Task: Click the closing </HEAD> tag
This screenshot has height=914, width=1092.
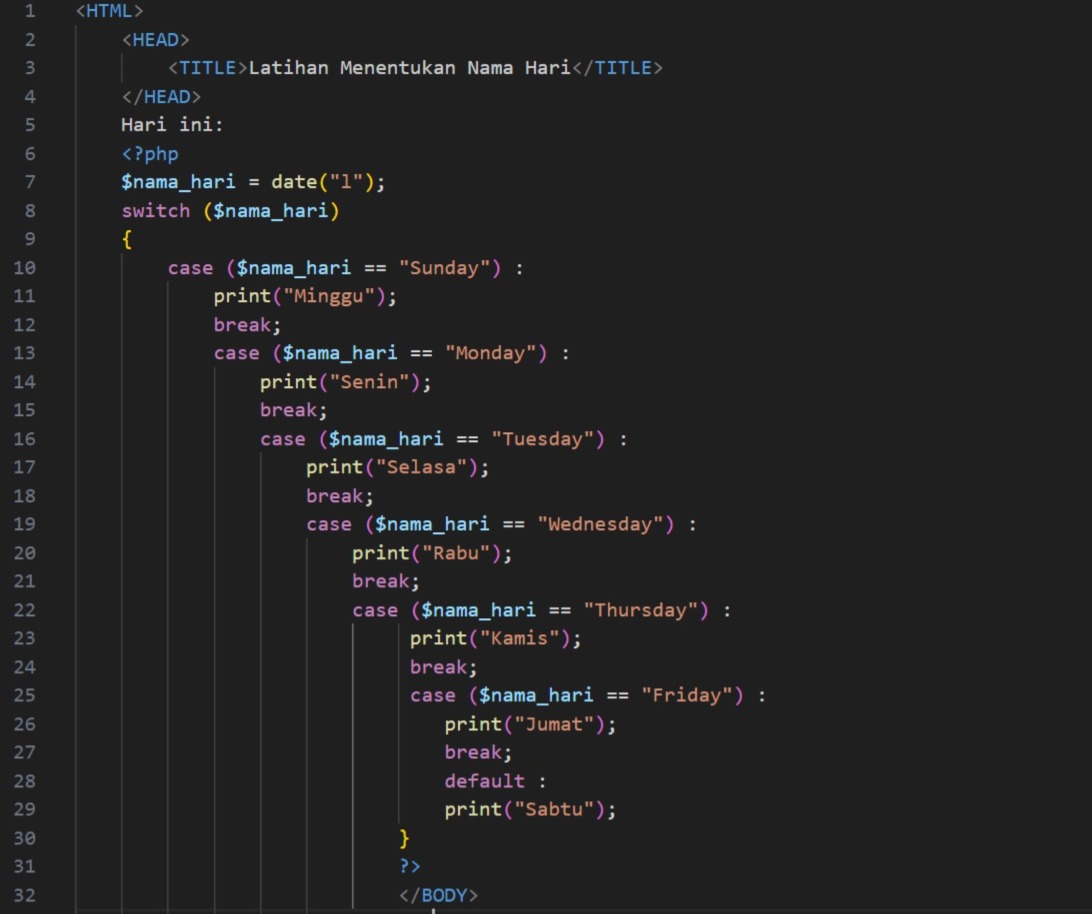Action: coord(161,97)
